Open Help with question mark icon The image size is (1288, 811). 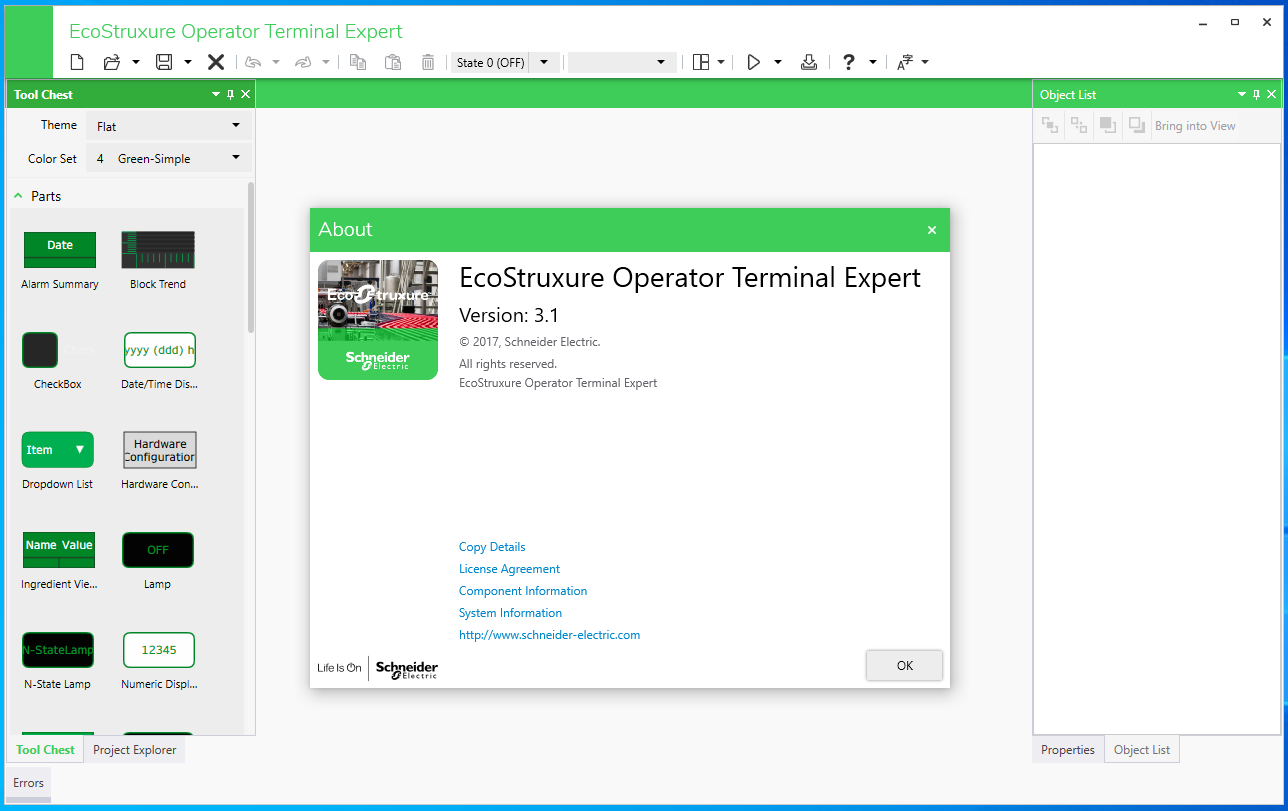point(849,62)
